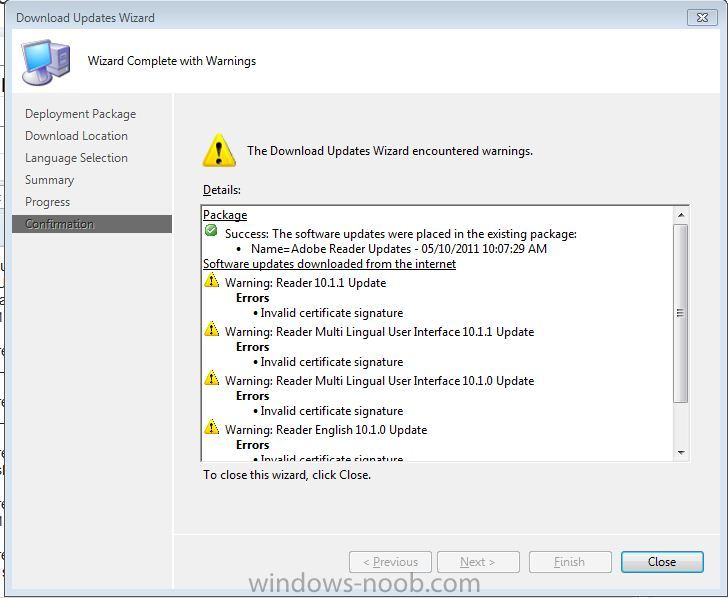Click 'Warning: Reader English 10.1.0 Update' text
The width and height of the screenshot is (728, 598).
(x=326, y=429)
